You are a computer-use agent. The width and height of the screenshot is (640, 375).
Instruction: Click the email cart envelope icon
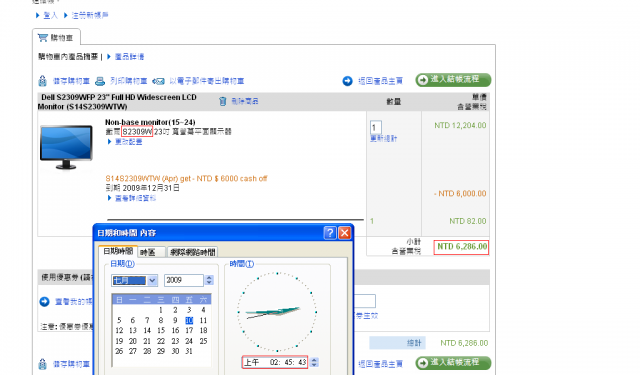click(158, 81)
